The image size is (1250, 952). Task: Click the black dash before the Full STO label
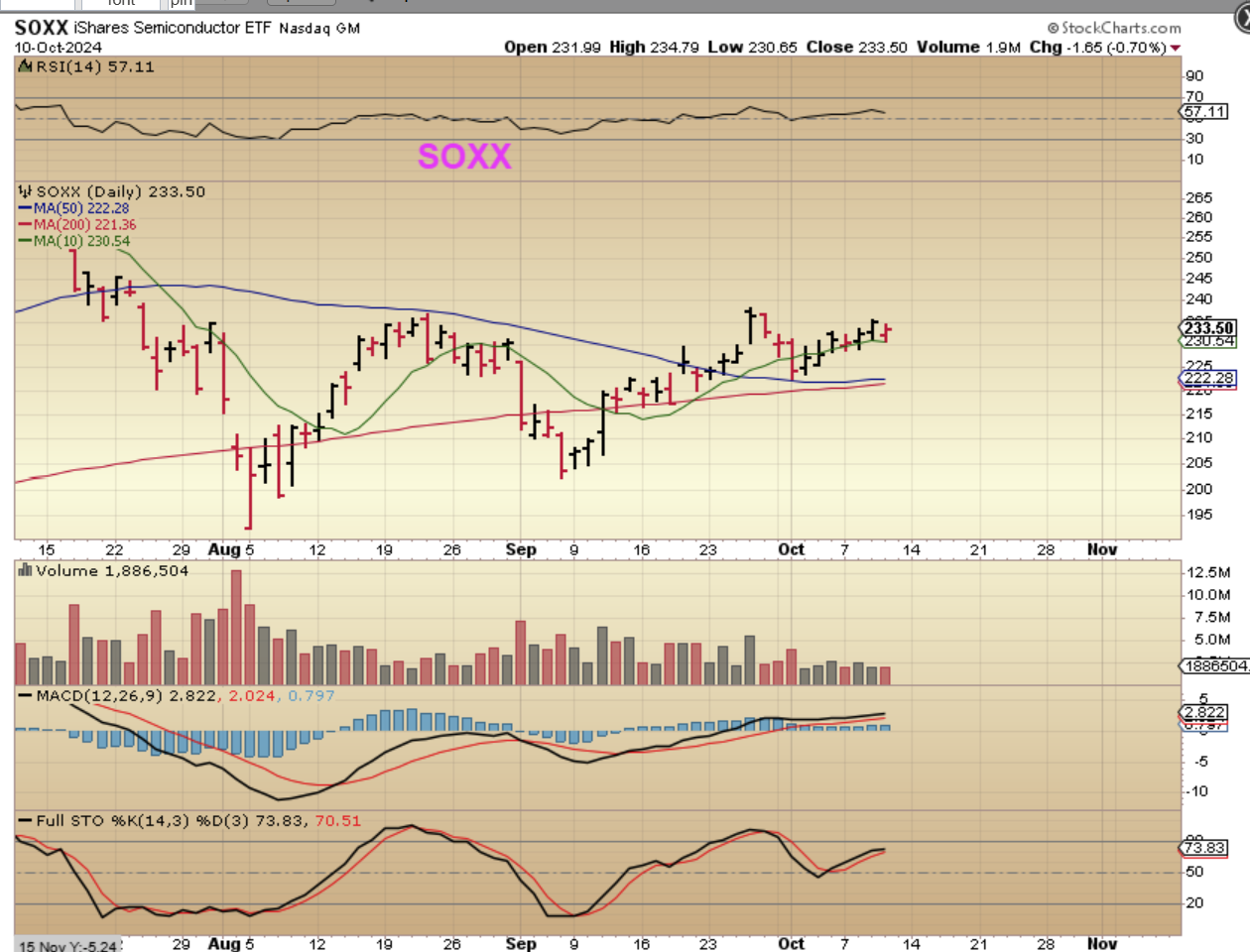click(26, 821)
